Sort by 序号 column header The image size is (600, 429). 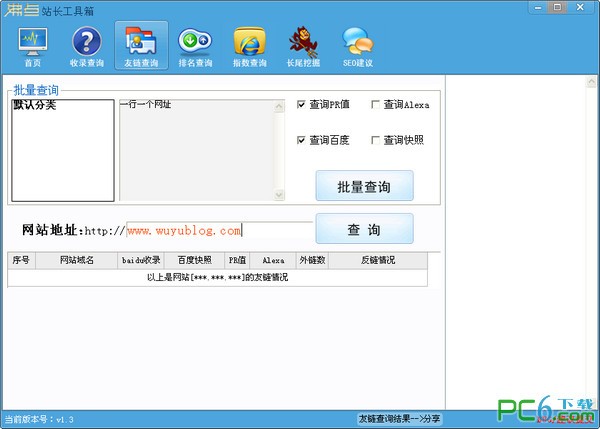[x=21, y=260]
